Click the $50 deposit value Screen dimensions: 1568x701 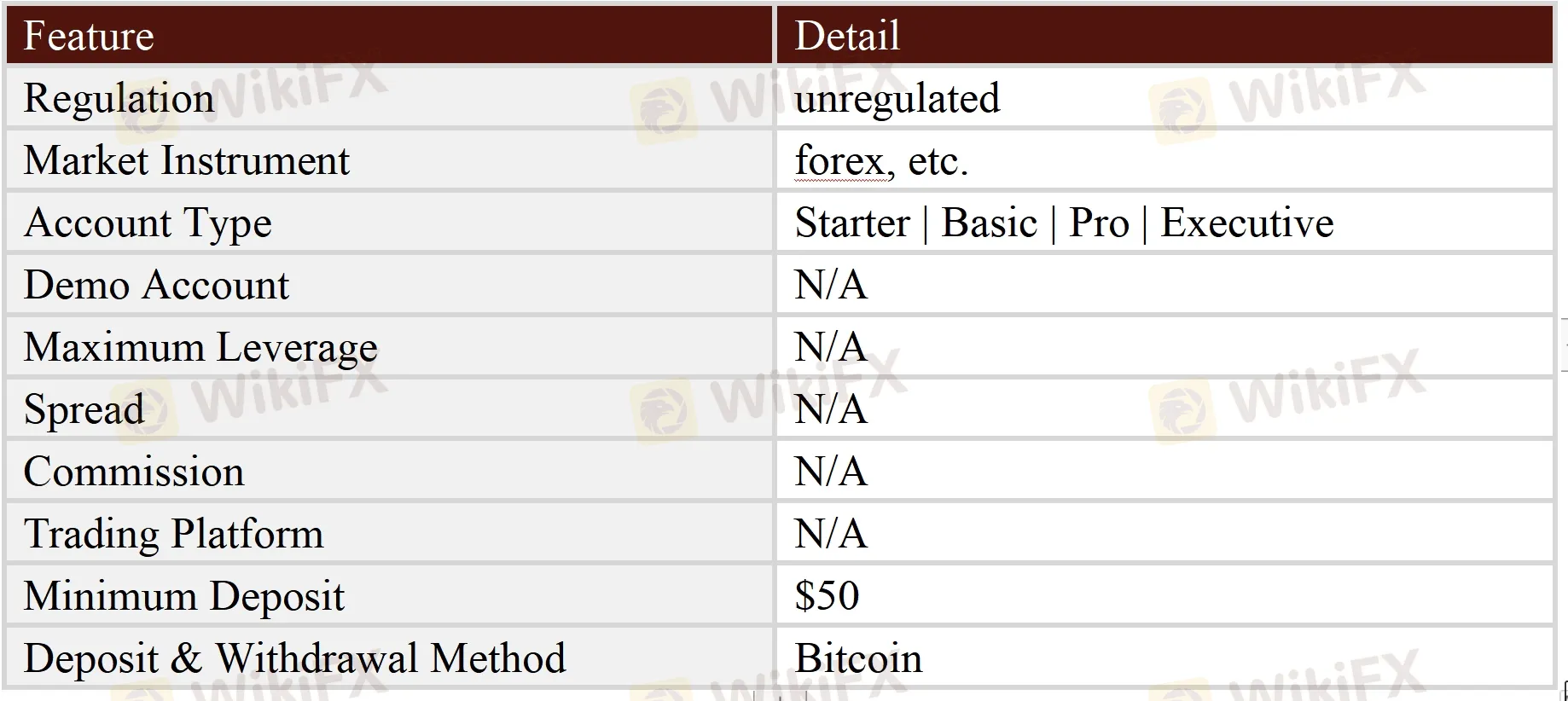tap(827, 595)
